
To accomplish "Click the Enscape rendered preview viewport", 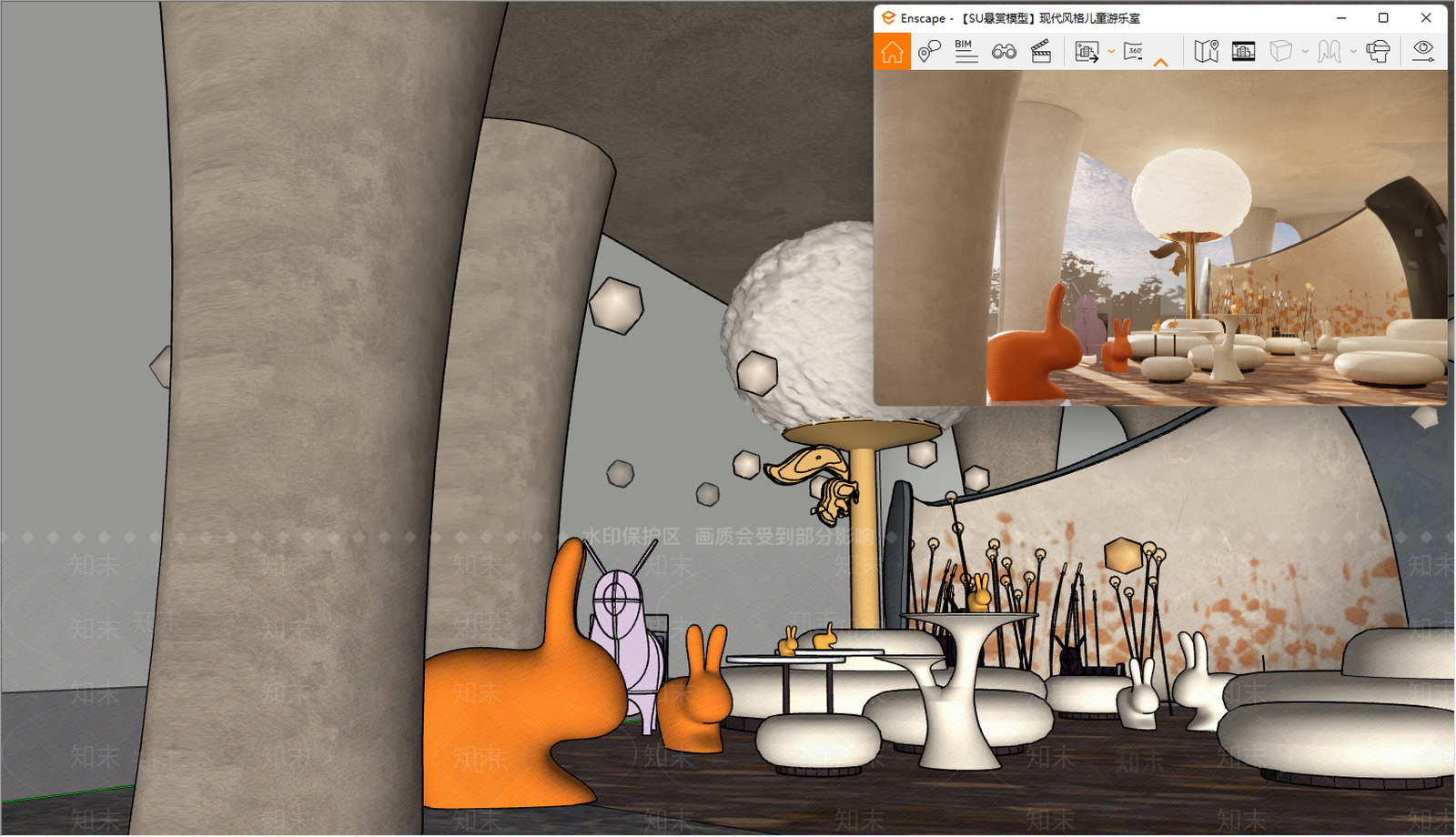I will tap(1160, 237).
